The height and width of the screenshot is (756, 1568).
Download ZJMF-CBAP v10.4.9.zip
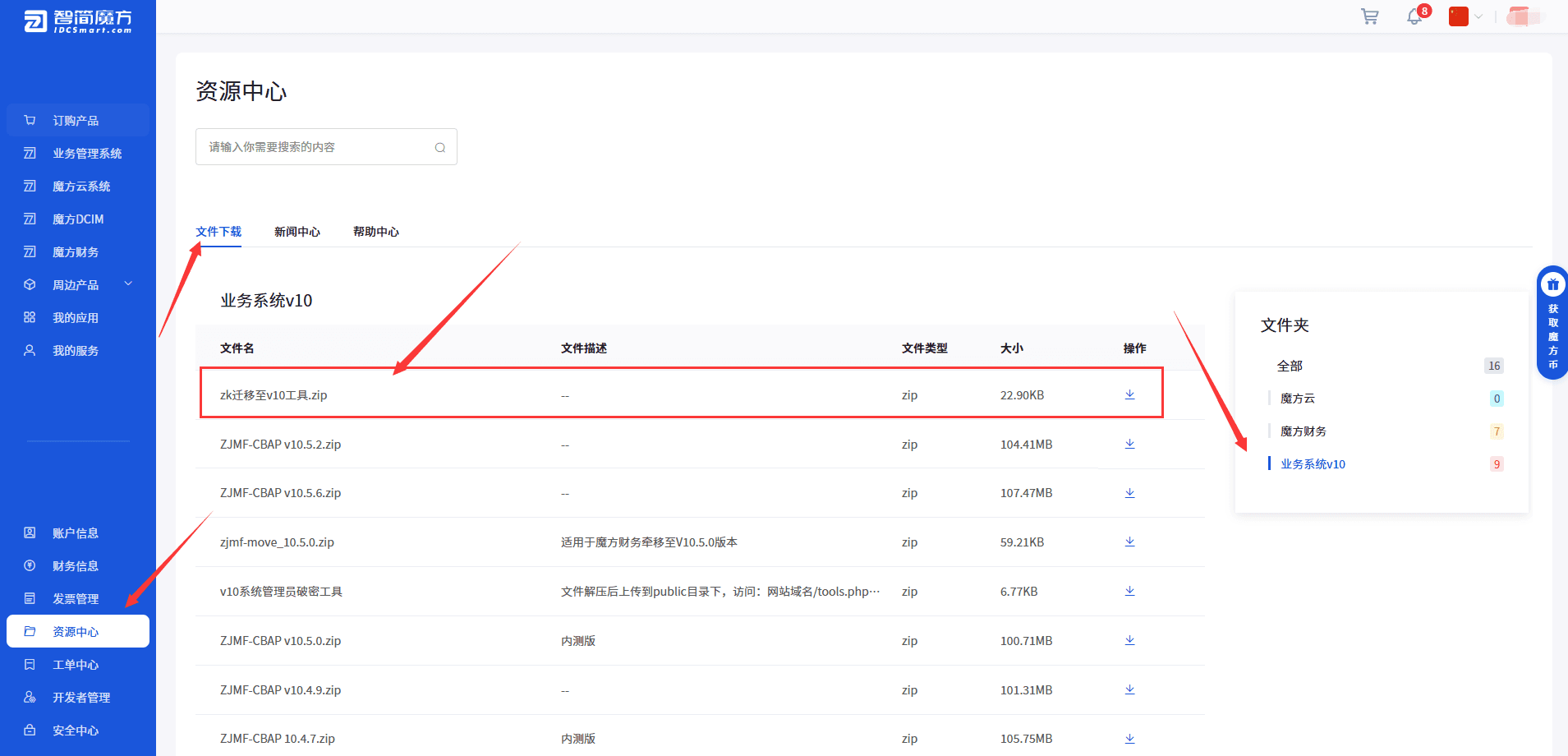(x=1129, y=689)
